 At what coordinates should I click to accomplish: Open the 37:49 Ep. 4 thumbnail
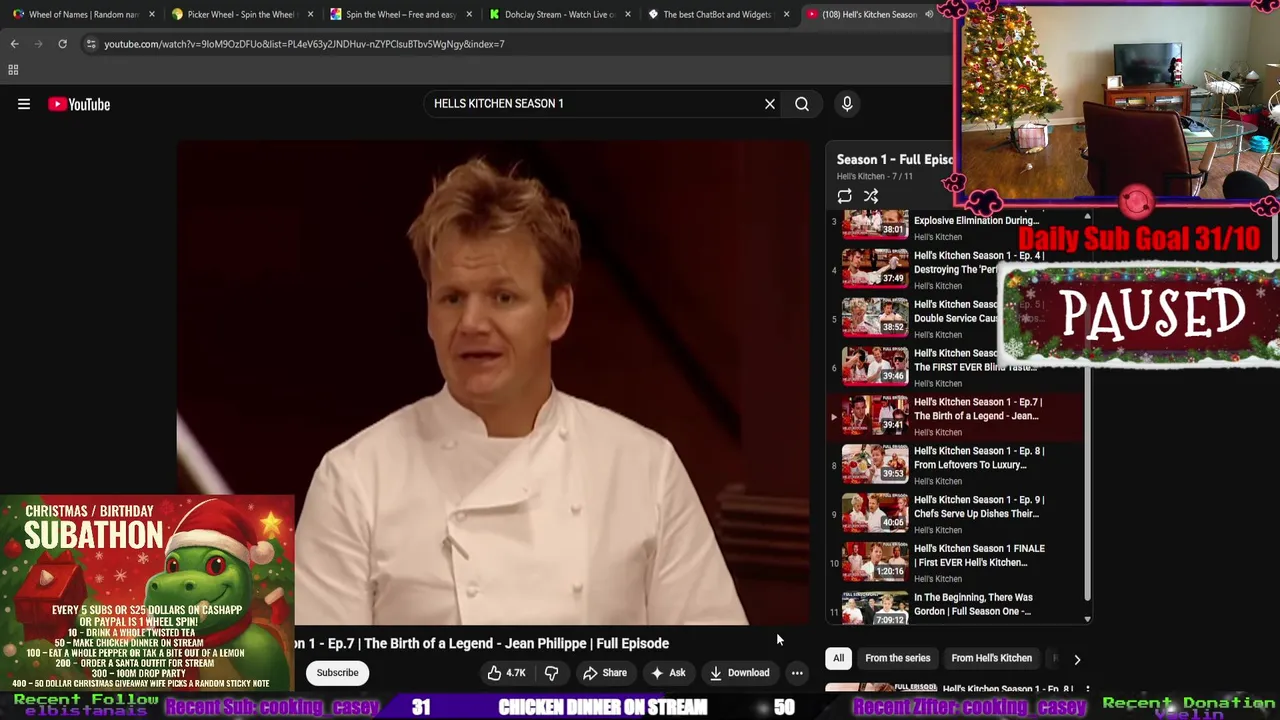875,269
